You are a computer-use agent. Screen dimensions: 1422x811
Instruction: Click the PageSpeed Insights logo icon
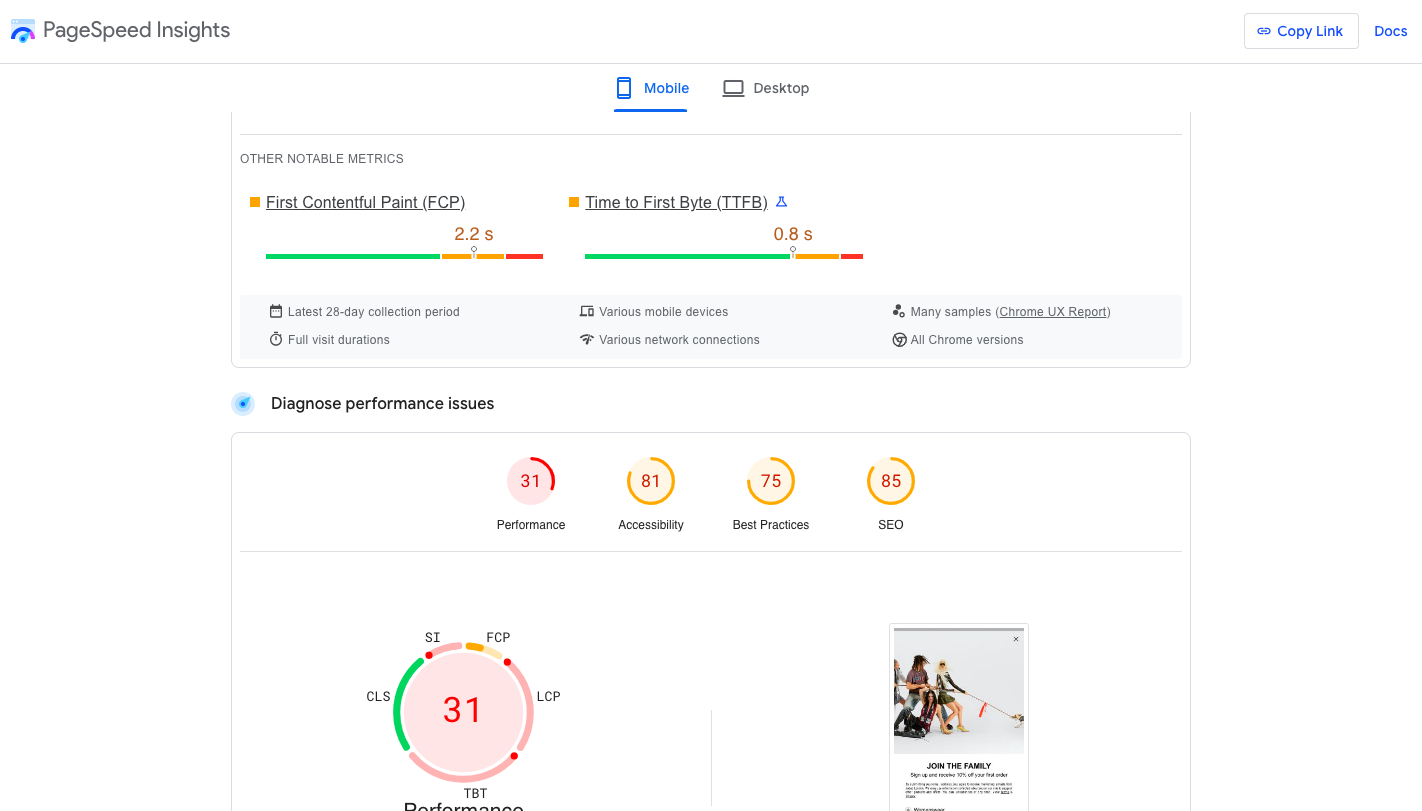click(x=23, y=31)
